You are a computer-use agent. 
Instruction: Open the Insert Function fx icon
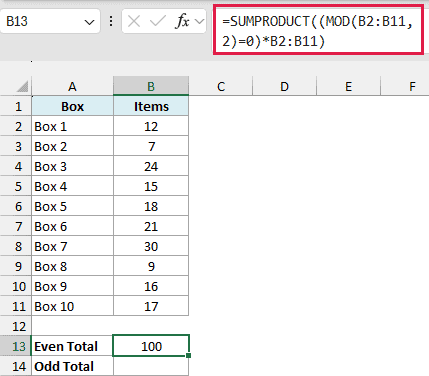(x=182, y=22)
